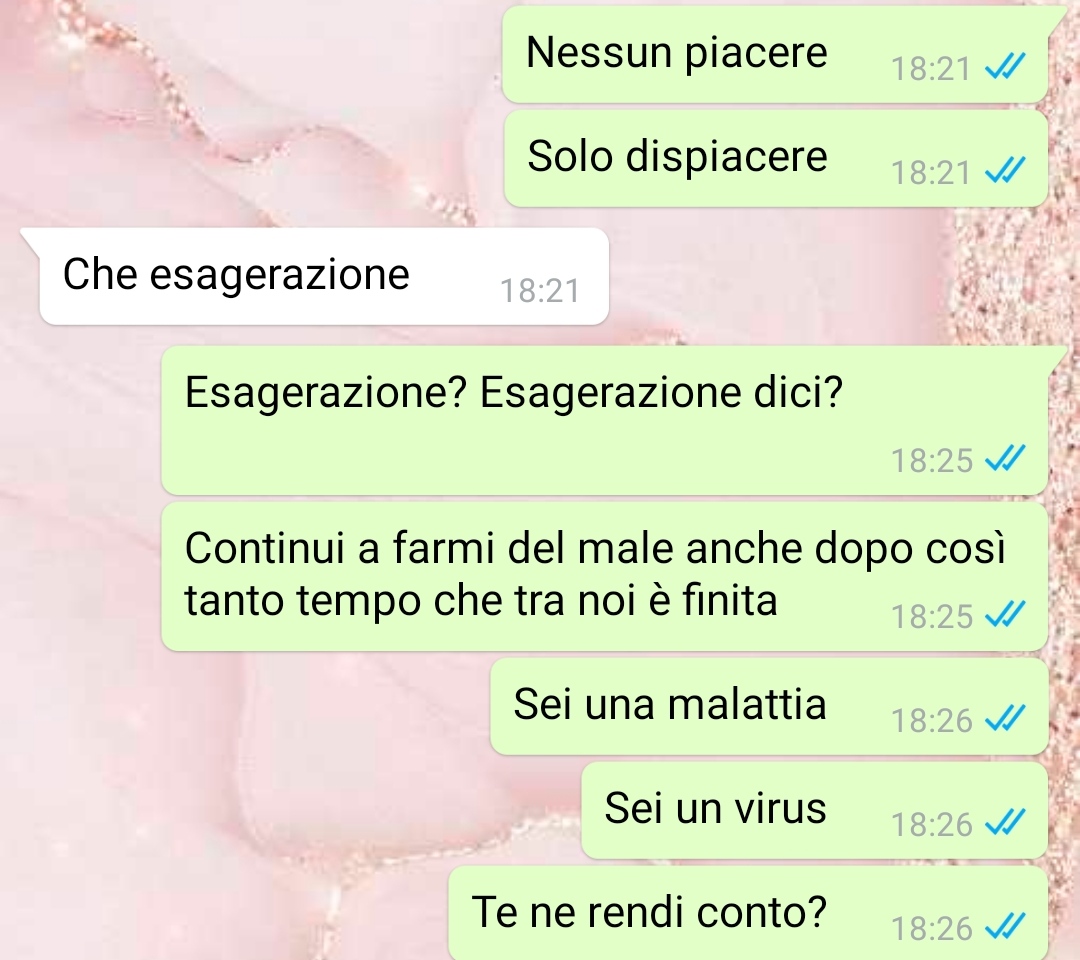Image resolution: width=1080 pixels, height=960 pixels.
Task: Tap read ticks on "Te ne rendi conto?"
Action: pyautogui.click(x=1005, y=927)
